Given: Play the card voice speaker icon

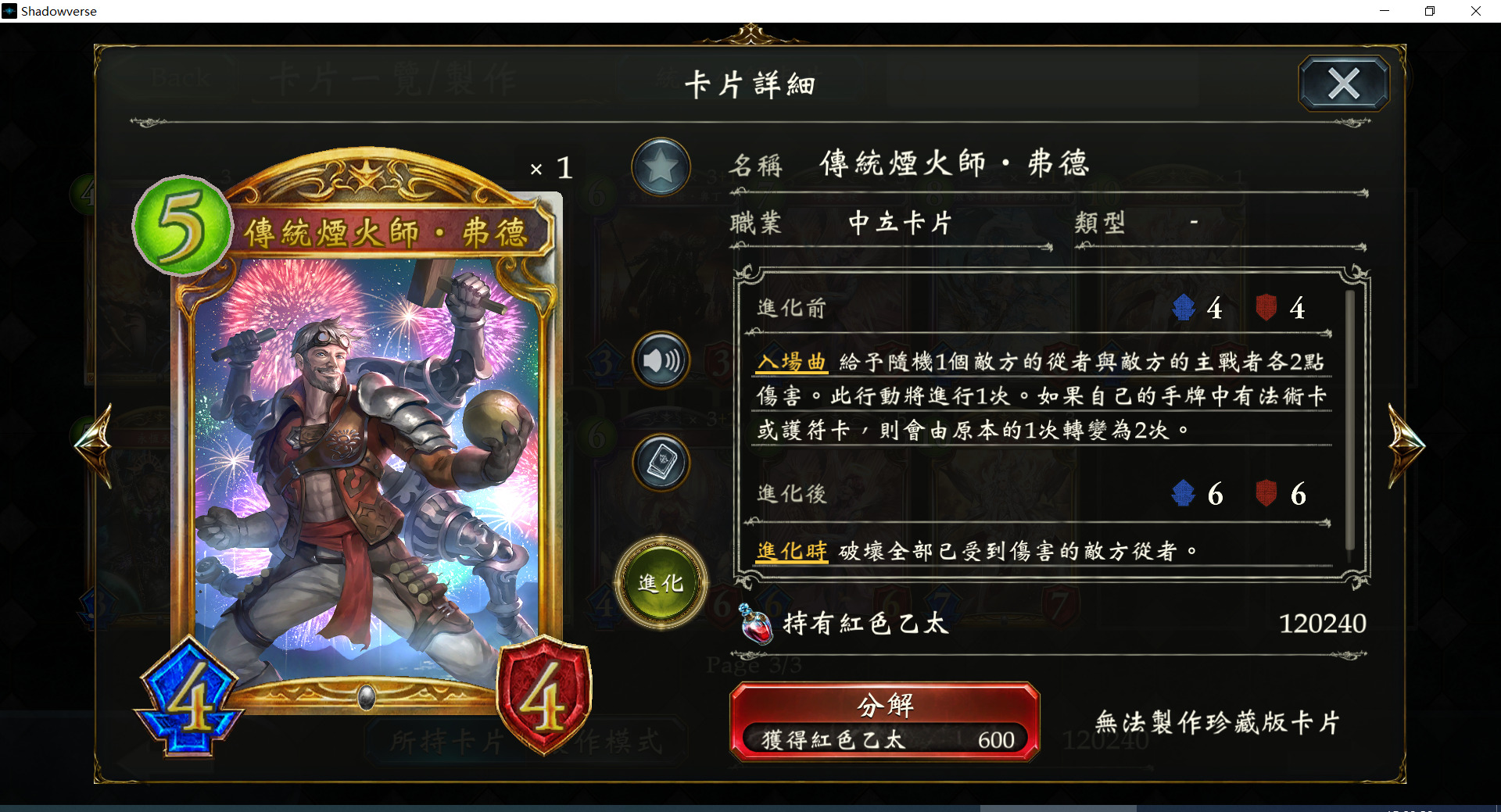Looking at the screenshot, I should pos(661,360).
